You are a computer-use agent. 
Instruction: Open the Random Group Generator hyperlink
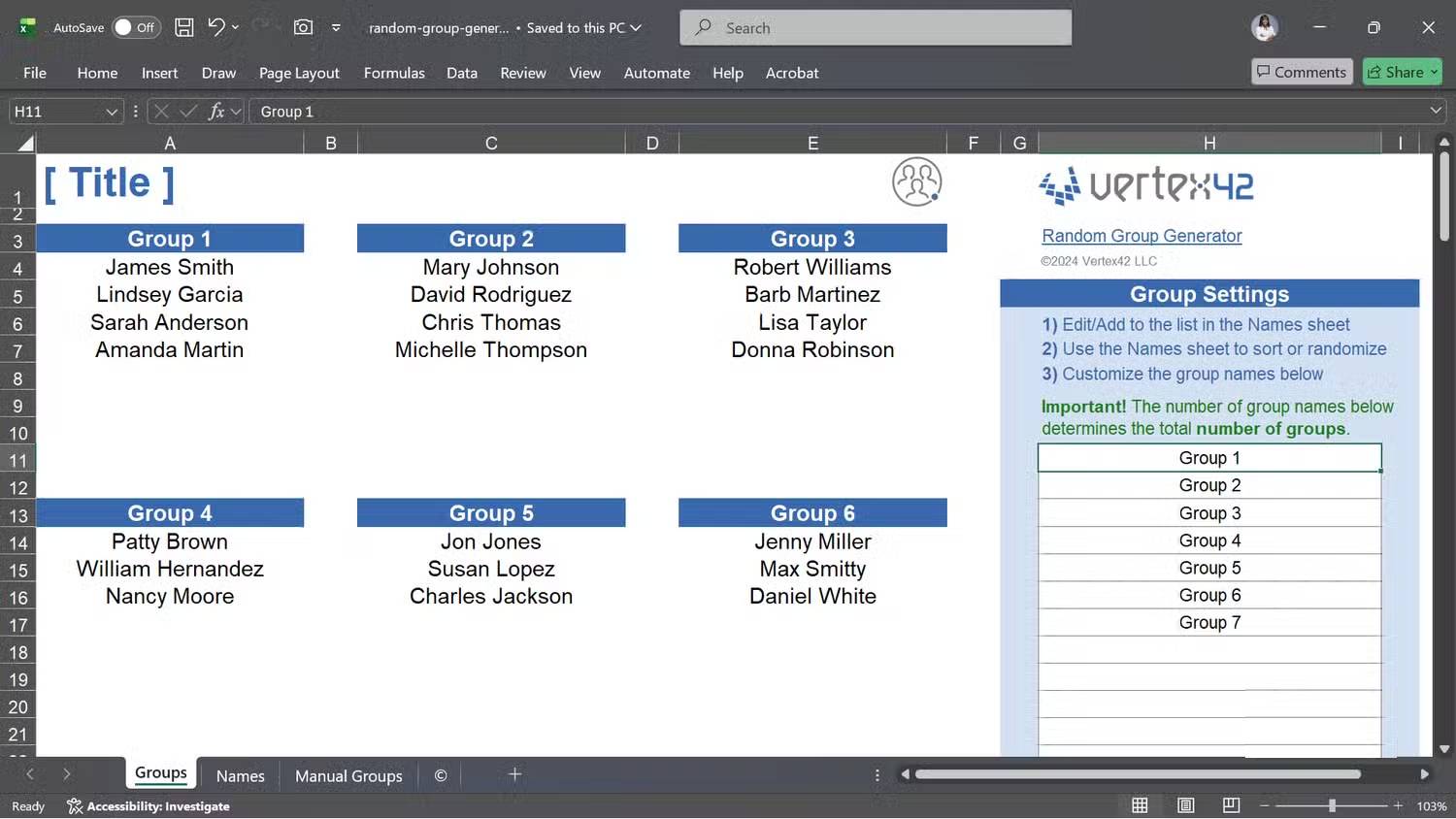click(x=1141, y=236)
